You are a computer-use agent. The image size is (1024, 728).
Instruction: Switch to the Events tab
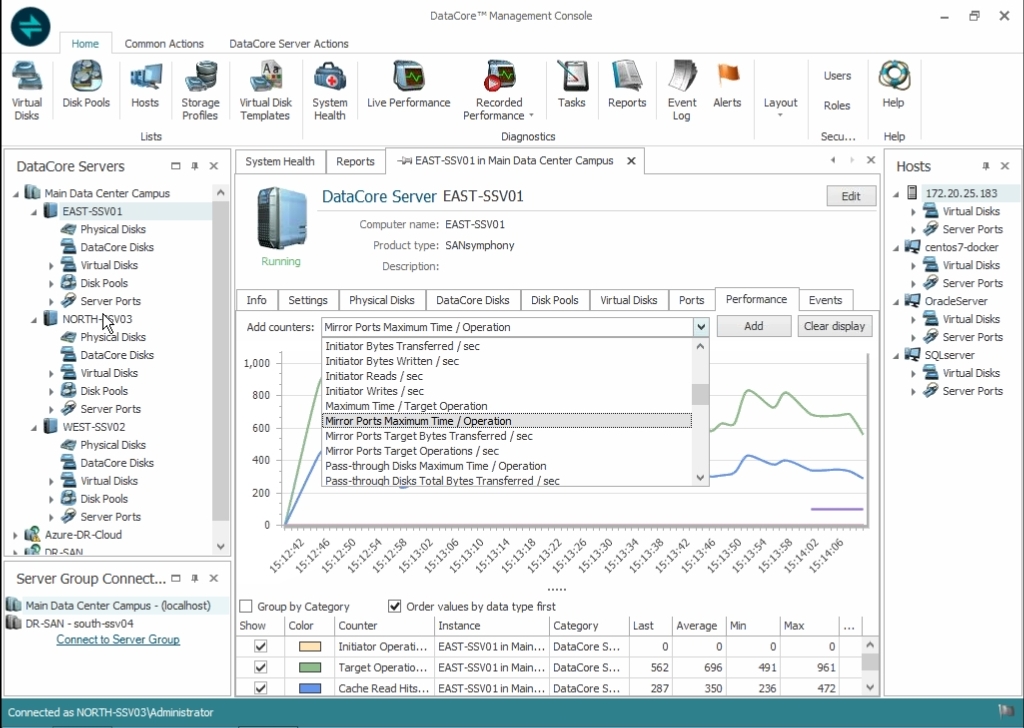pyautogui.click(x=825, y=300)
